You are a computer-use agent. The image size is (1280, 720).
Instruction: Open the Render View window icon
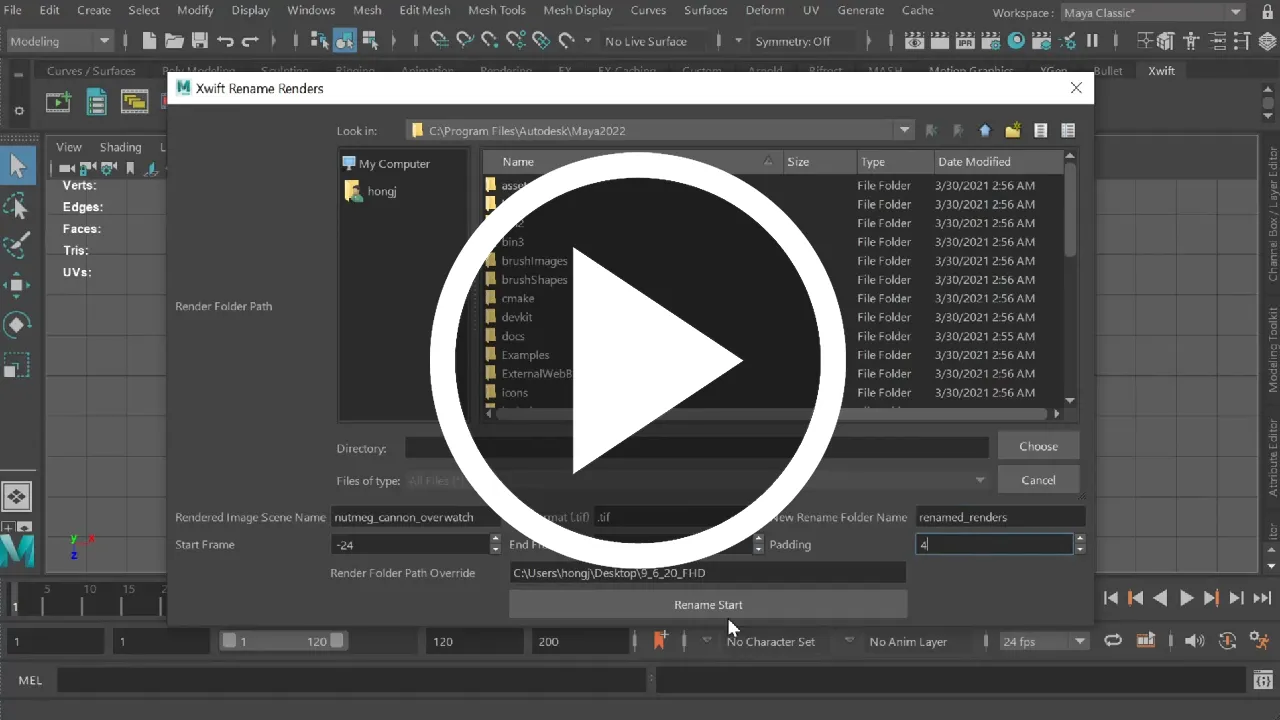pos(915,41)
